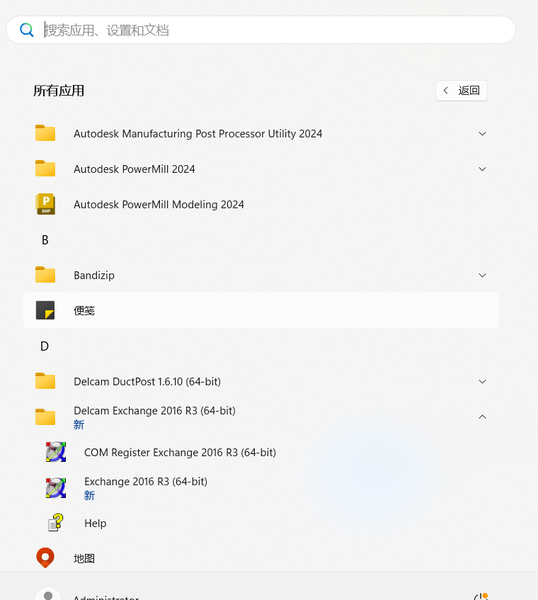Launch Exchange 2016 R3 (64-bit) app icon
The width and height of the screenshot is (538, 600).
click(56, 488)
